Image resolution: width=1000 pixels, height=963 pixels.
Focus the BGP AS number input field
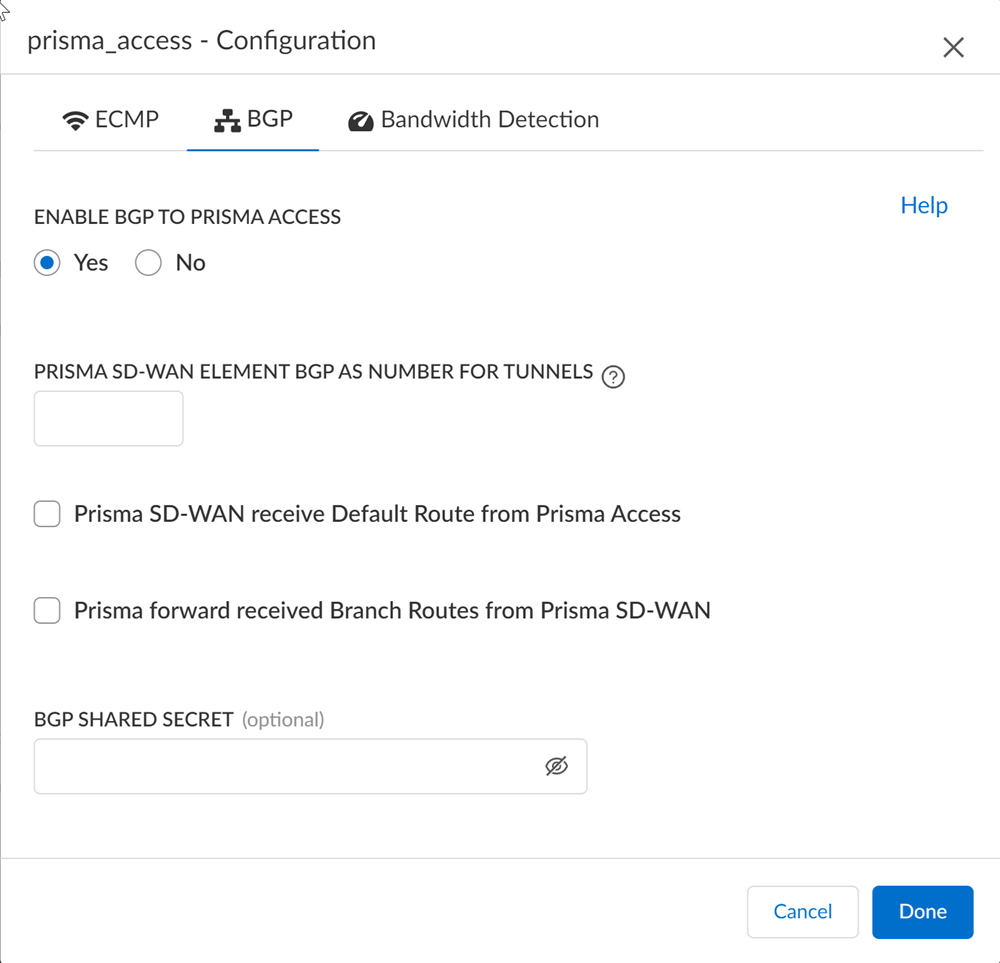point(108,418)
